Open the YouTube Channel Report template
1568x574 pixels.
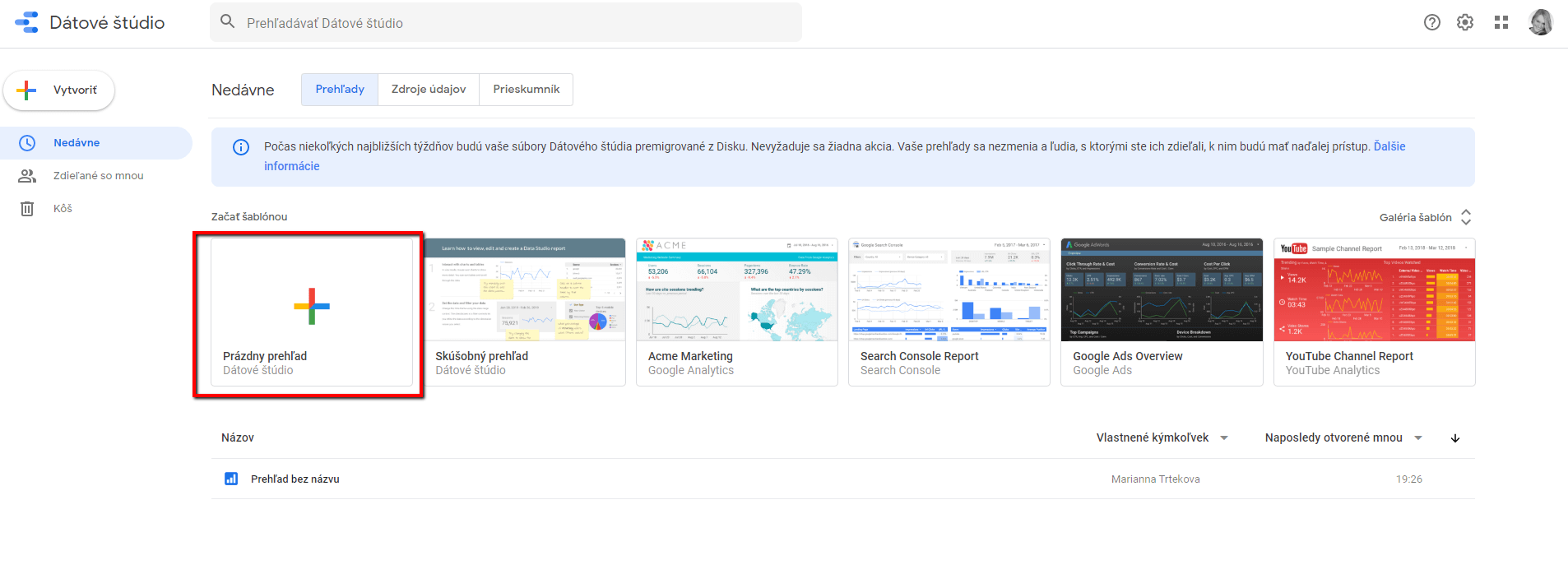1375,312
